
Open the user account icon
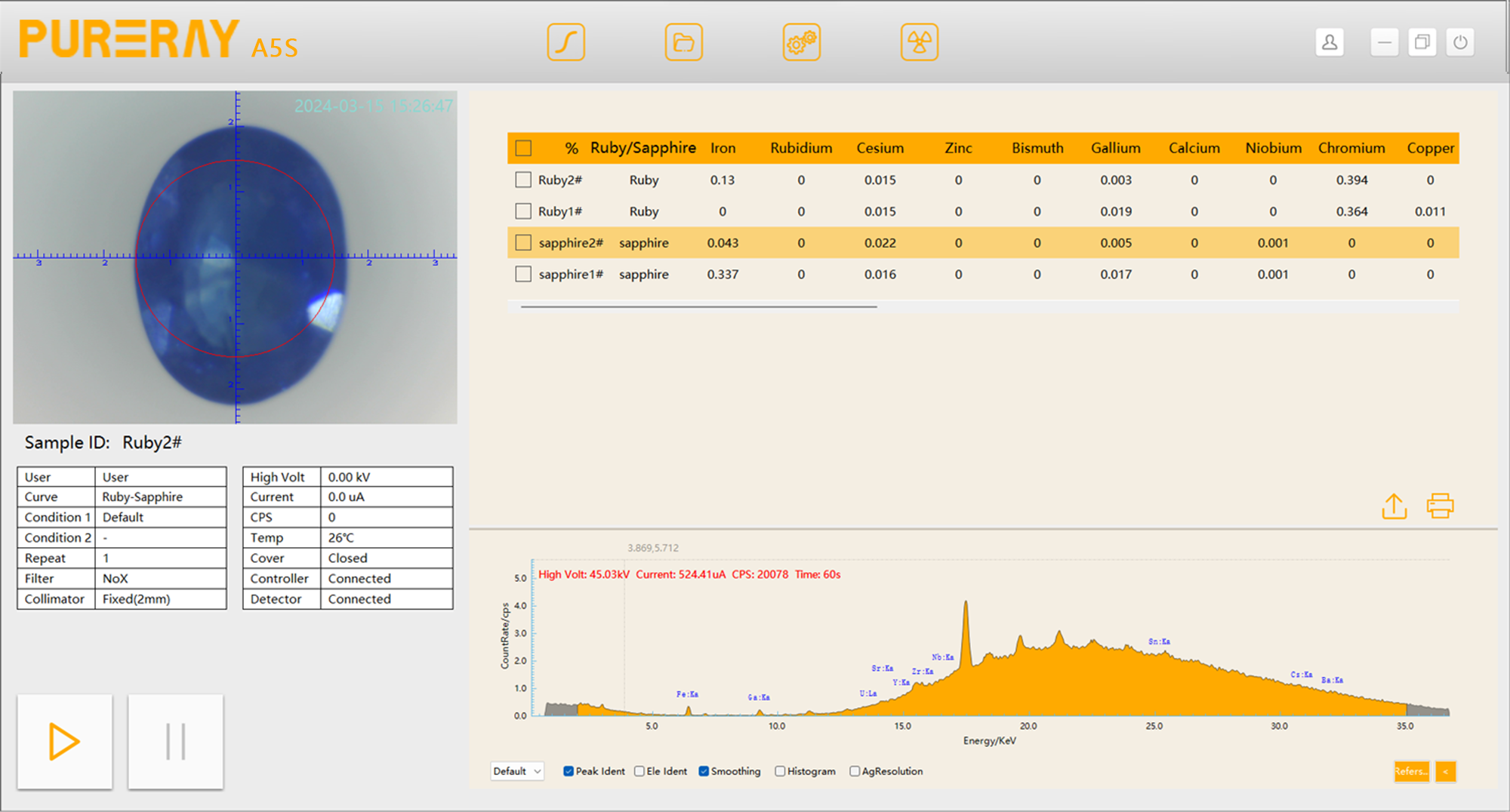click(x=1330, y=42)
